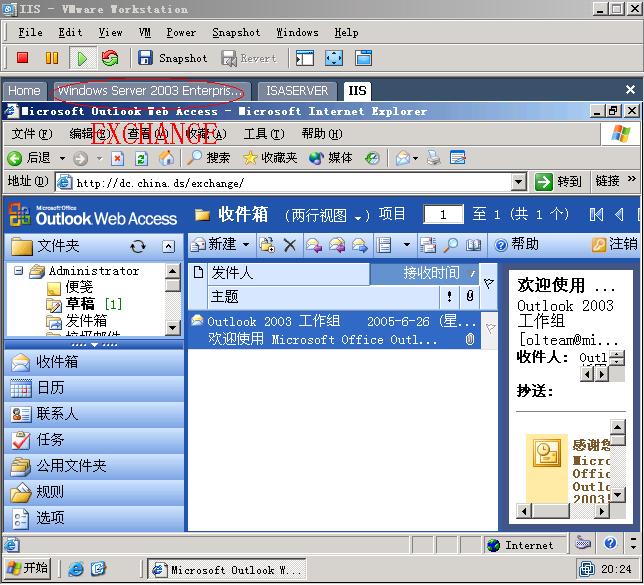The image size is (644, 585).
Task: Open the VMware Windows menu
Action: tap(297, 32)
